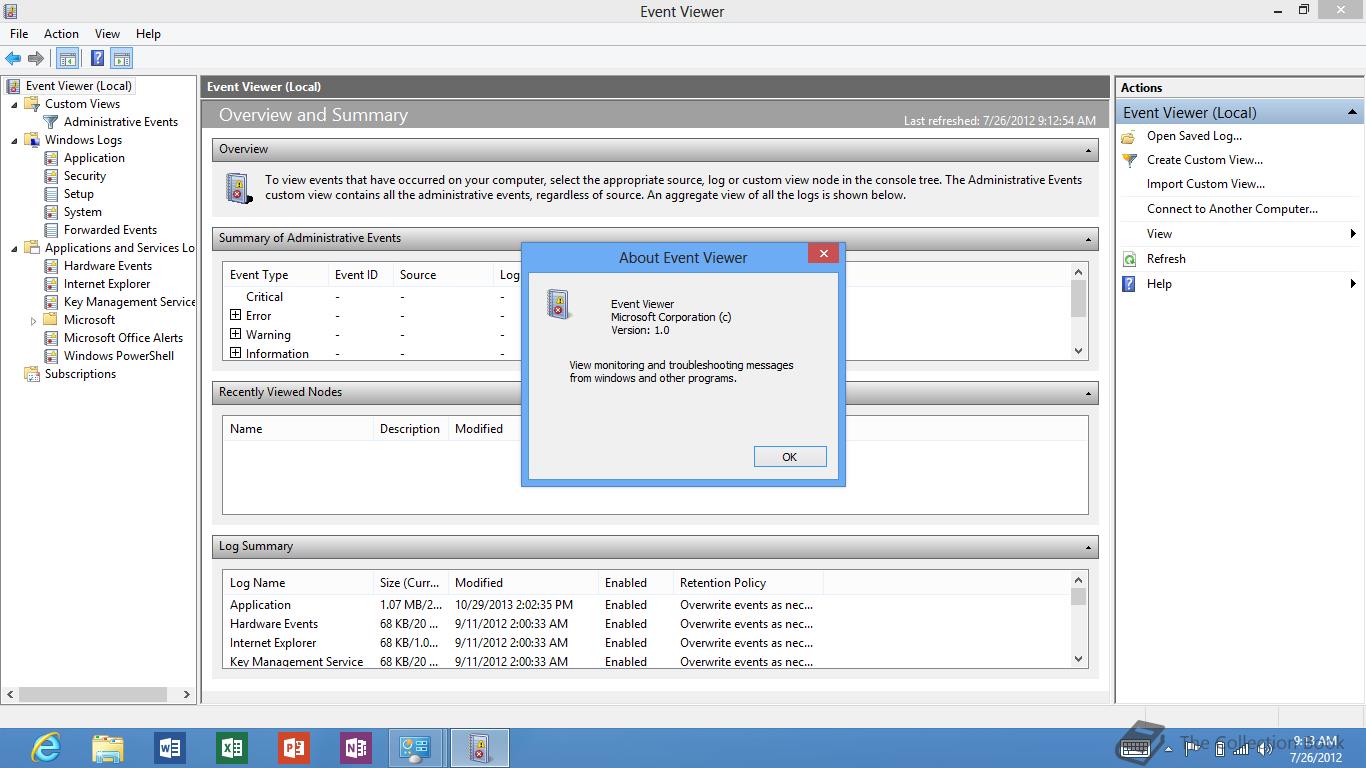The width and height of the screenshot is (1366, 768).
Task: Click the Back arrow toolbar icon
Action: coord(13,59)
